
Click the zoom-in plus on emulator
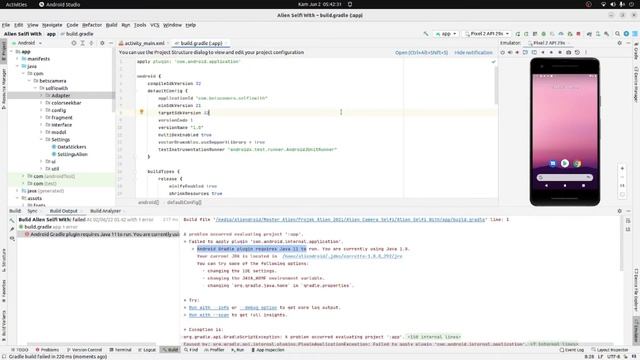(622, 168)
